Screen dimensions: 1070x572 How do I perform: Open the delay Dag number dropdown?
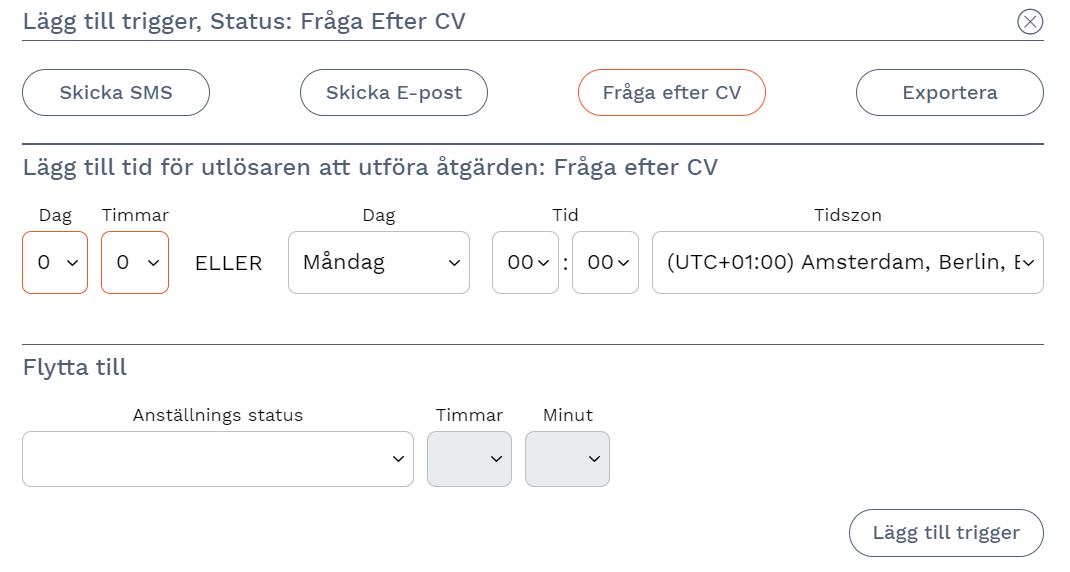[55, 263]
